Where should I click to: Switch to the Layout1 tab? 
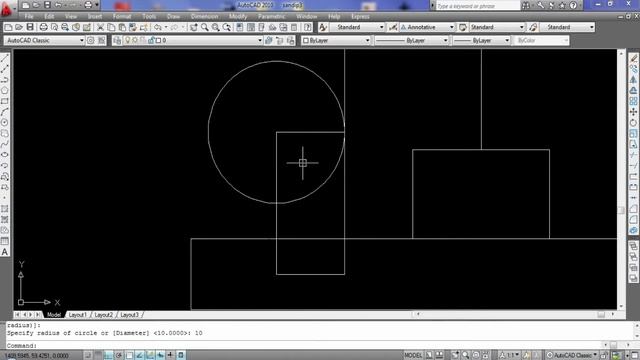point(78,315)
